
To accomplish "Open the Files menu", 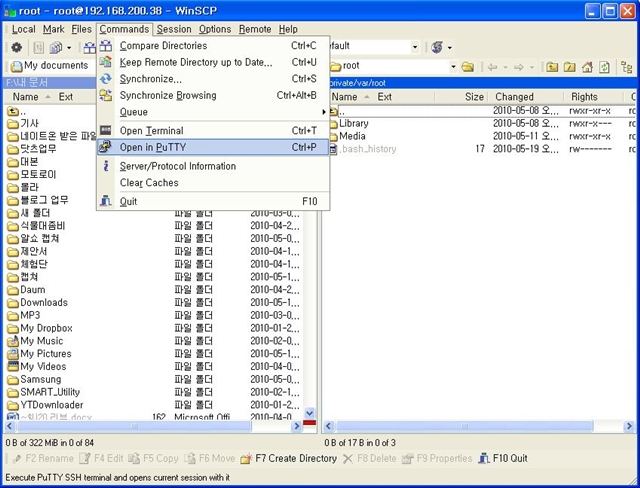I will tap(81, 29).
